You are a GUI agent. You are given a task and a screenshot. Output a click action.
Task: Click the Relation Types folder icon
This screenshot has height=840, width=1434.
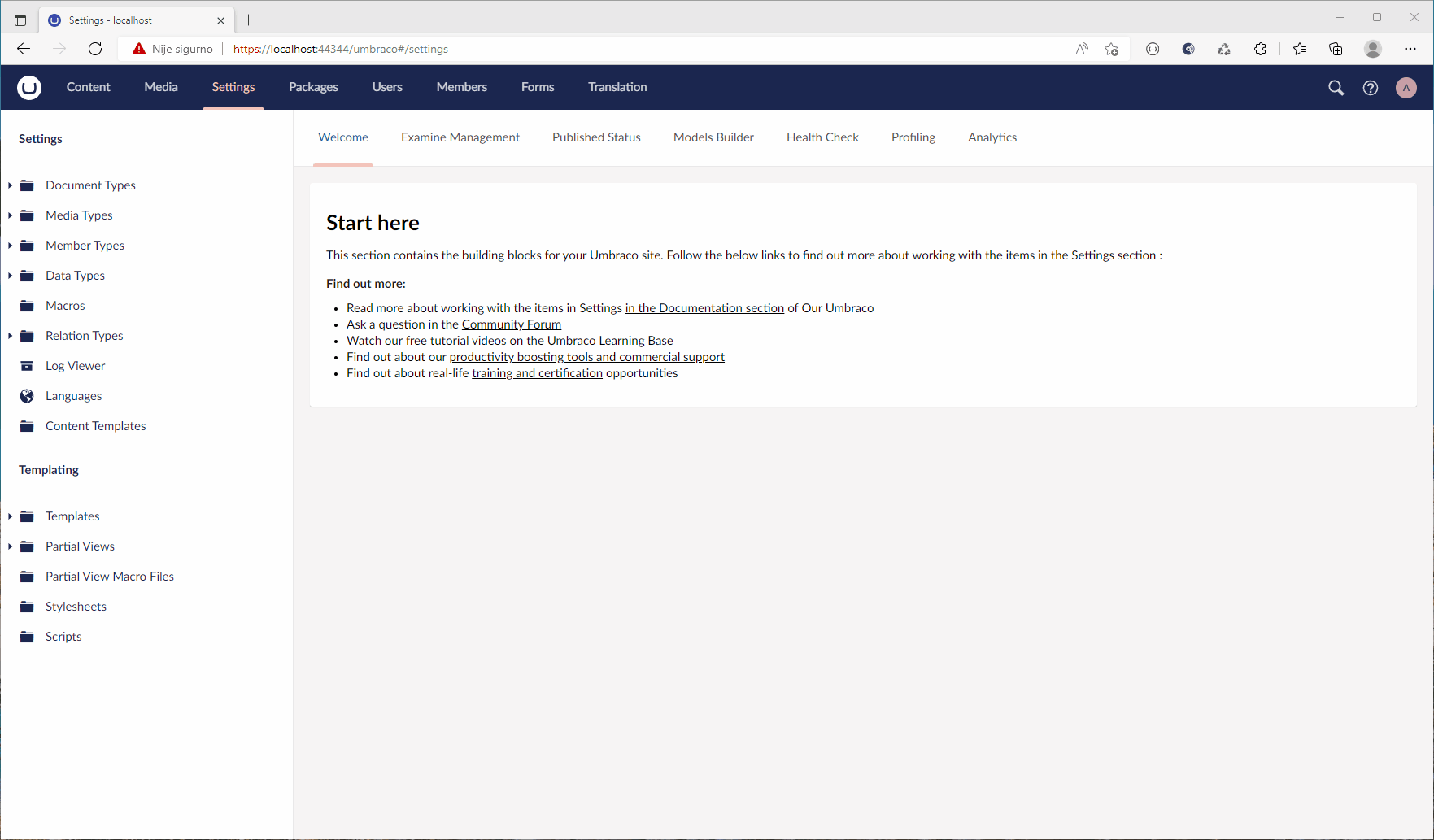point(28,336)
